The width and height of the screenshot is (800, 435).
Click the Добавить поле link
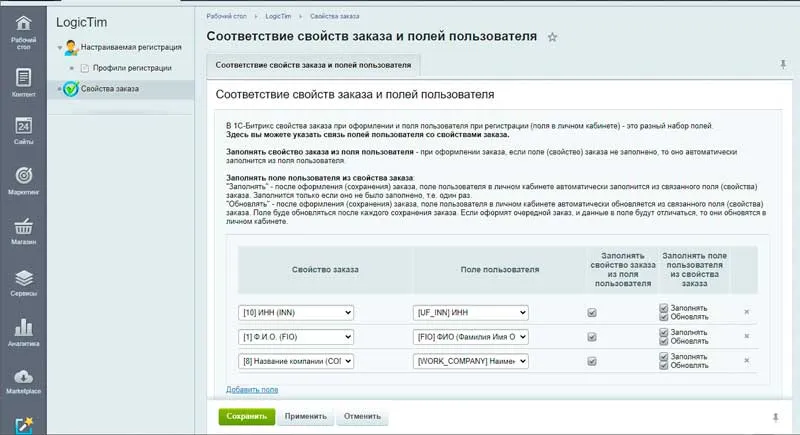point(252,389)
